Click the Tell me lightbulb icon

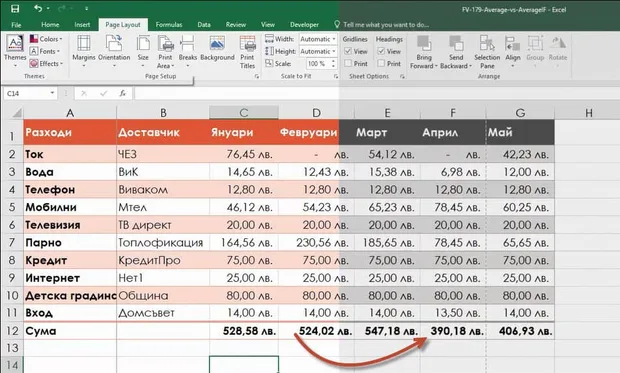click(337, 25)
